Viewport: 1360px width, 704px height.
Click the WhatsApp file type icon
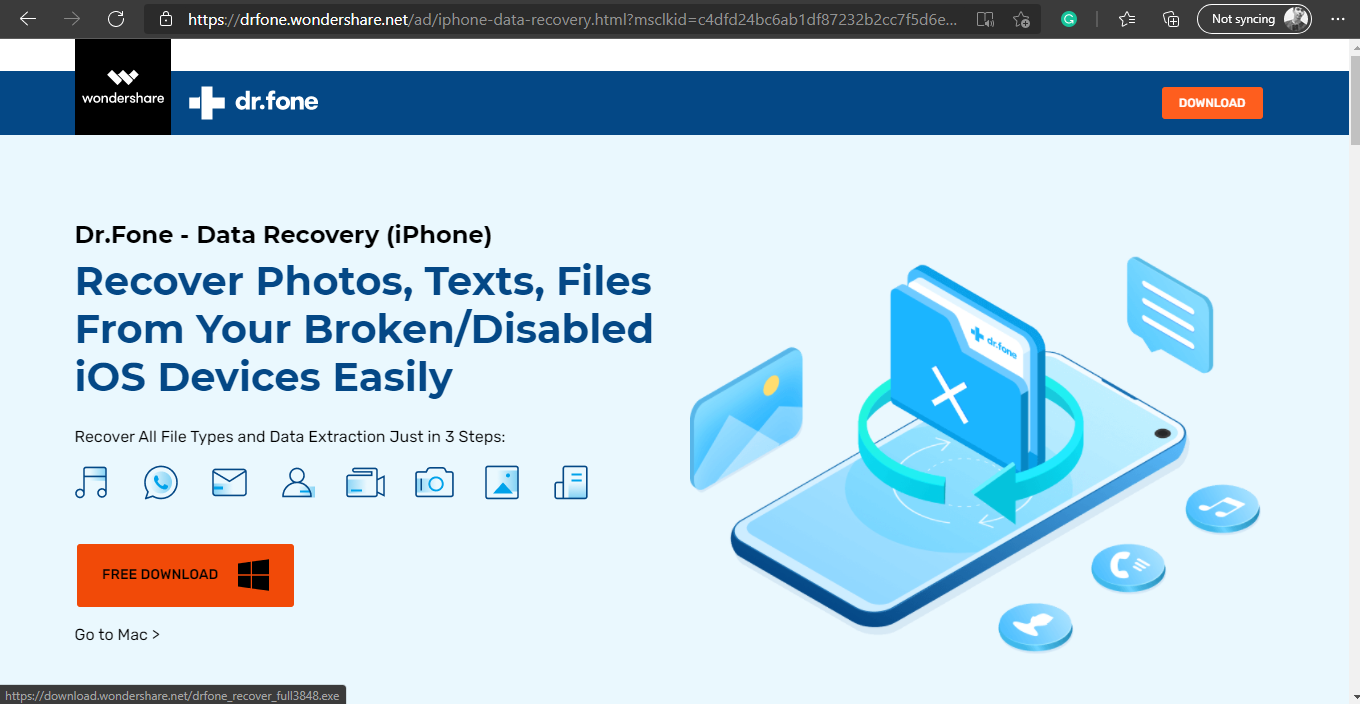click(x=160, y=483)
